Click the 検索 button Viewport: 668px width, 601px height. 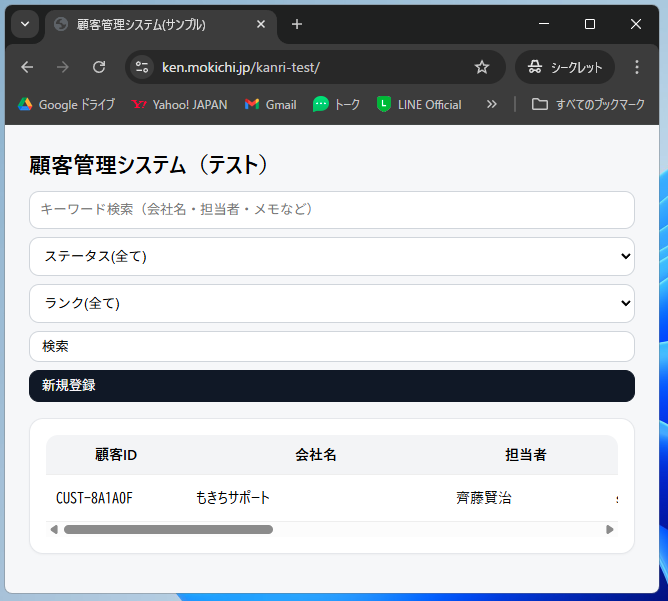tap(332, 346)
